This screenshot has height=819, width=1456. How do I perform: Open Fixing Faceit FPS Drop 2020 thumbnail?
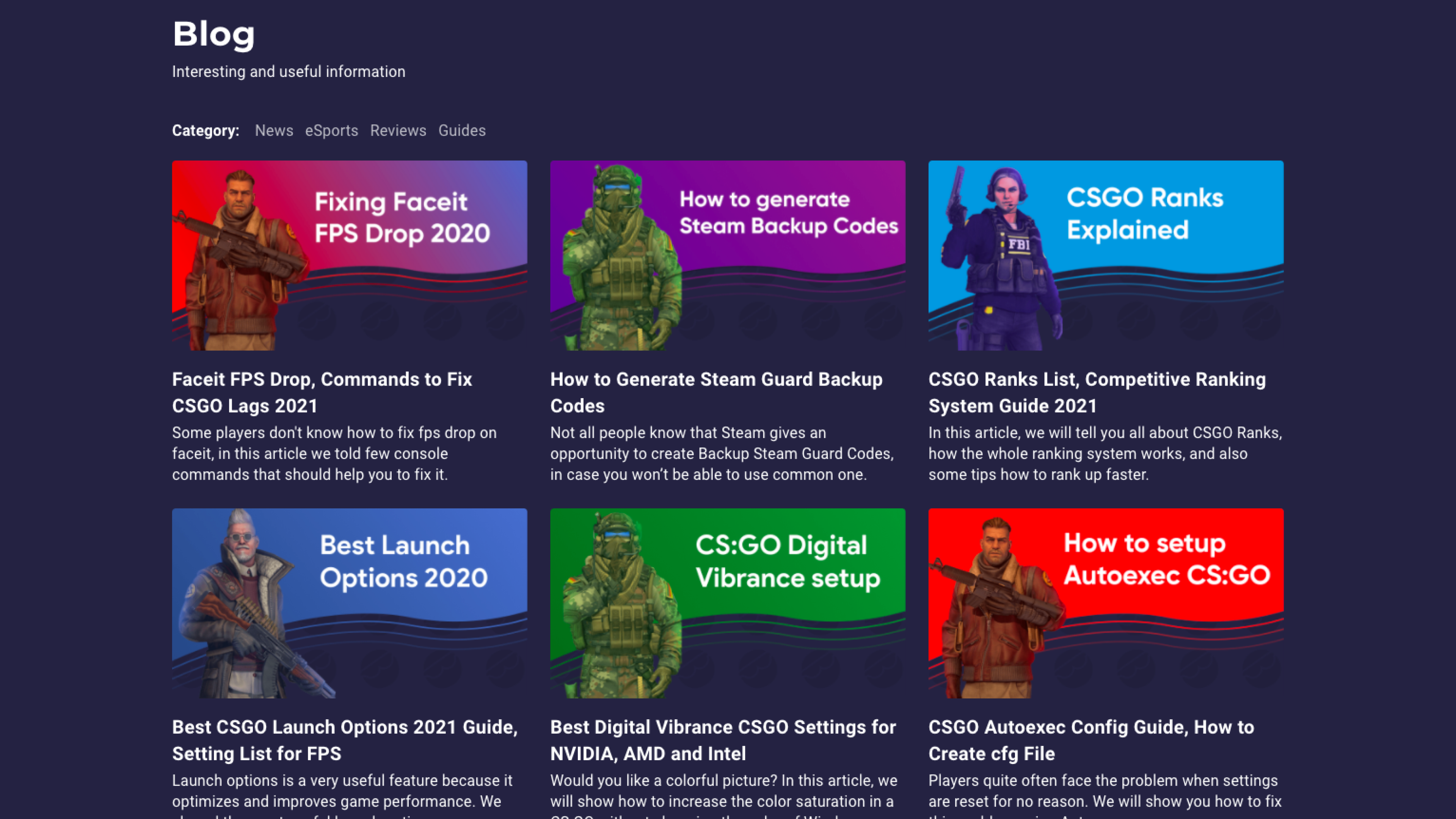pos(349,256)
